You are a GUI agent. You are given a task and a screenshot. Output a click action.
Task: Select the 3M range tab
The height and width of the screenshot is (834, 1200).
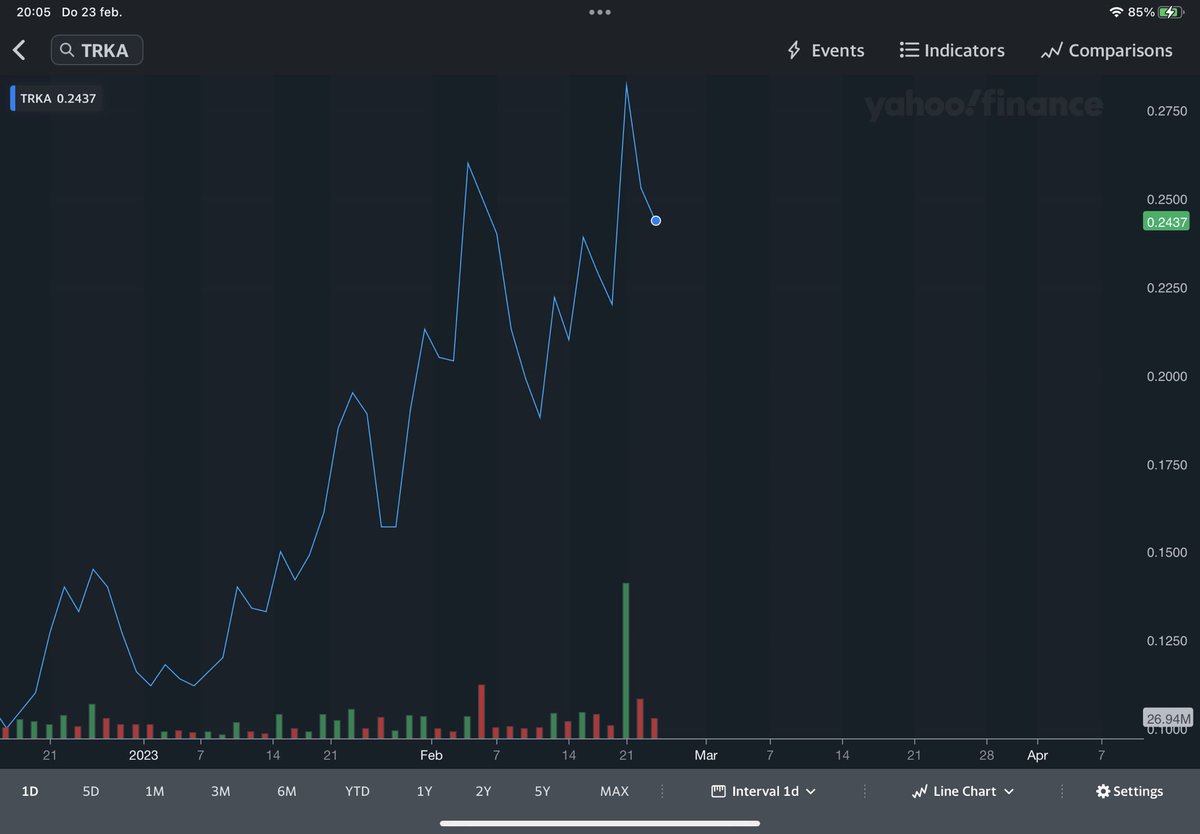221,791
